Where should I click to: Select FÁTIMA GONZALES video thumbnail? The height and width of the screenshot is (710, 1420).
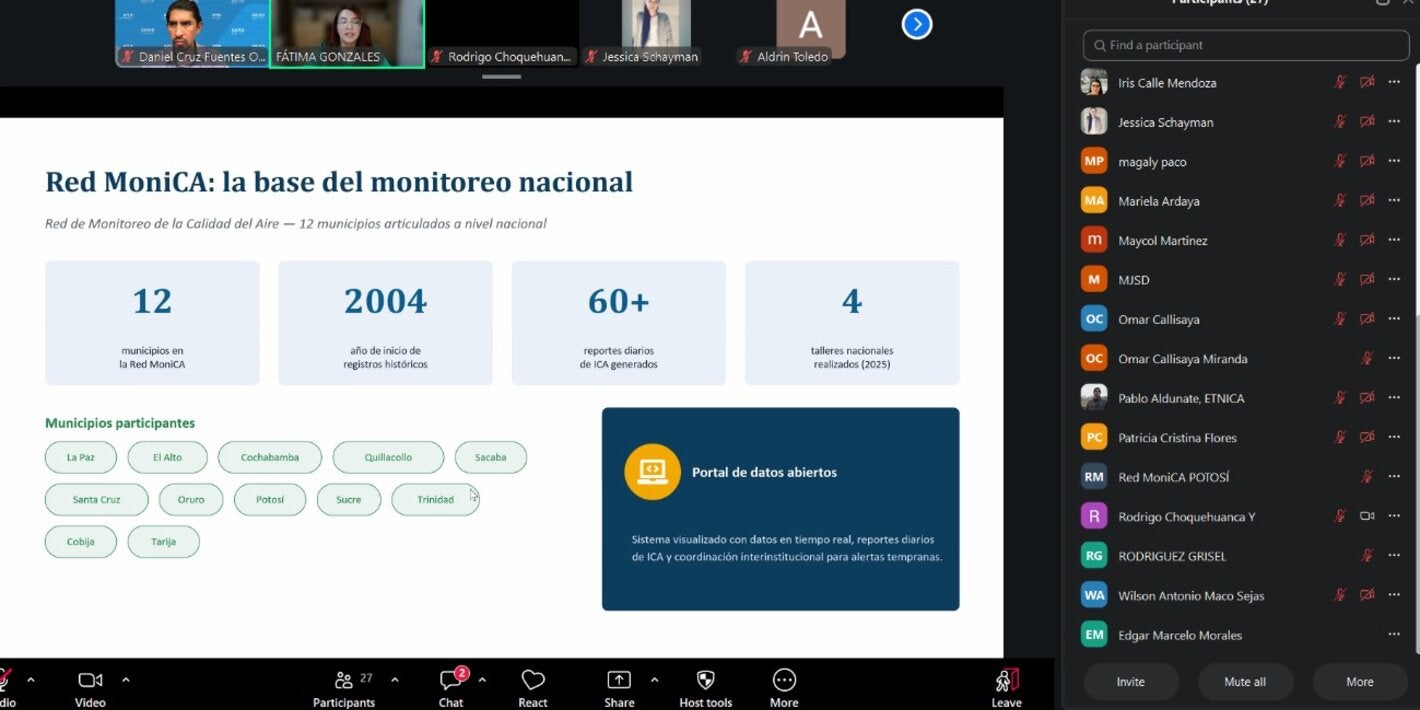click(x=347, y=33)
